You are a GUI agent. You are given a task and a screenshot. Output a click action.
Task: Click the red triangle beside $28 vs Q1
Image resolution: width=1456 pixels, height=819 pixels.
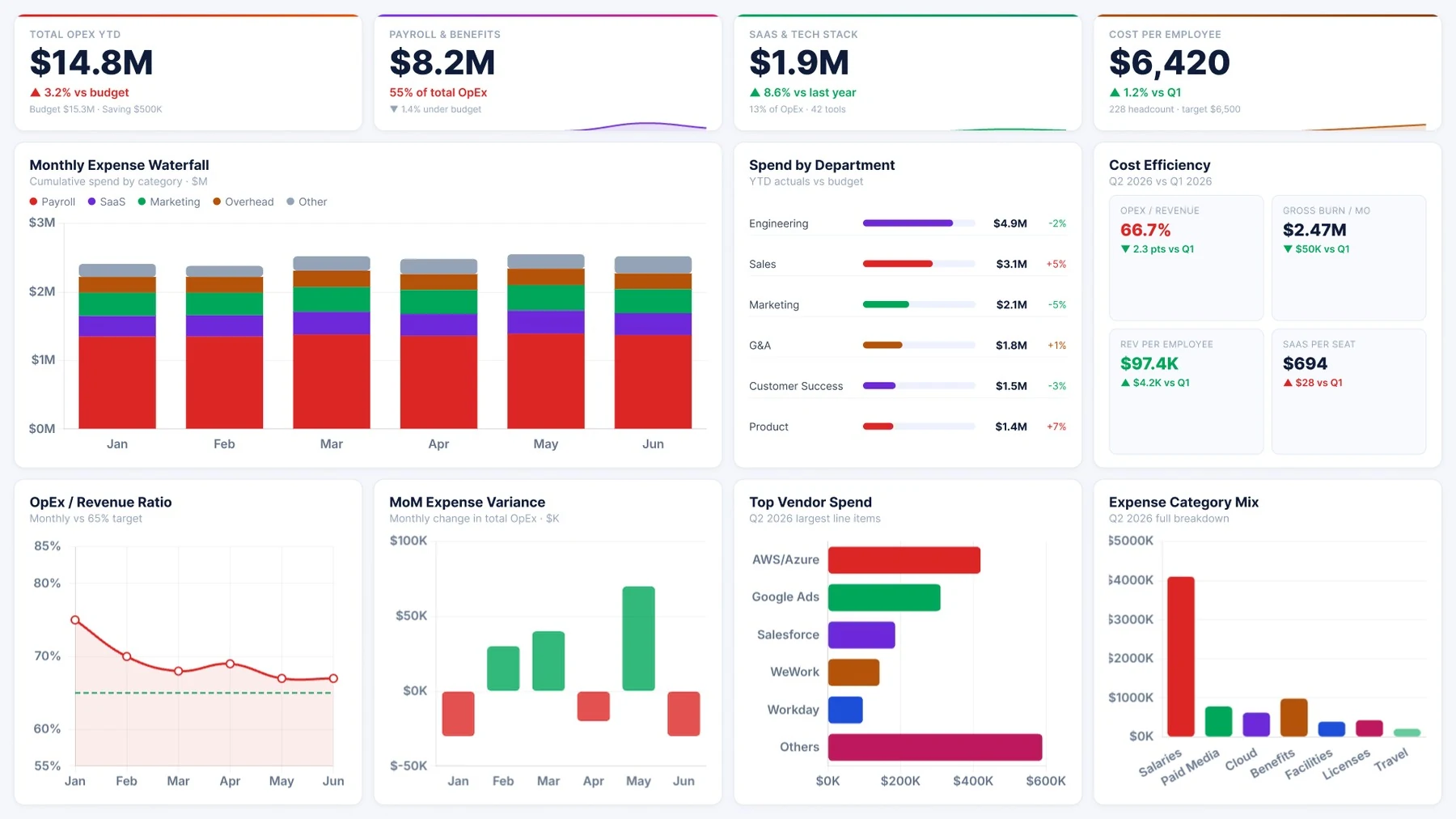1288,383
